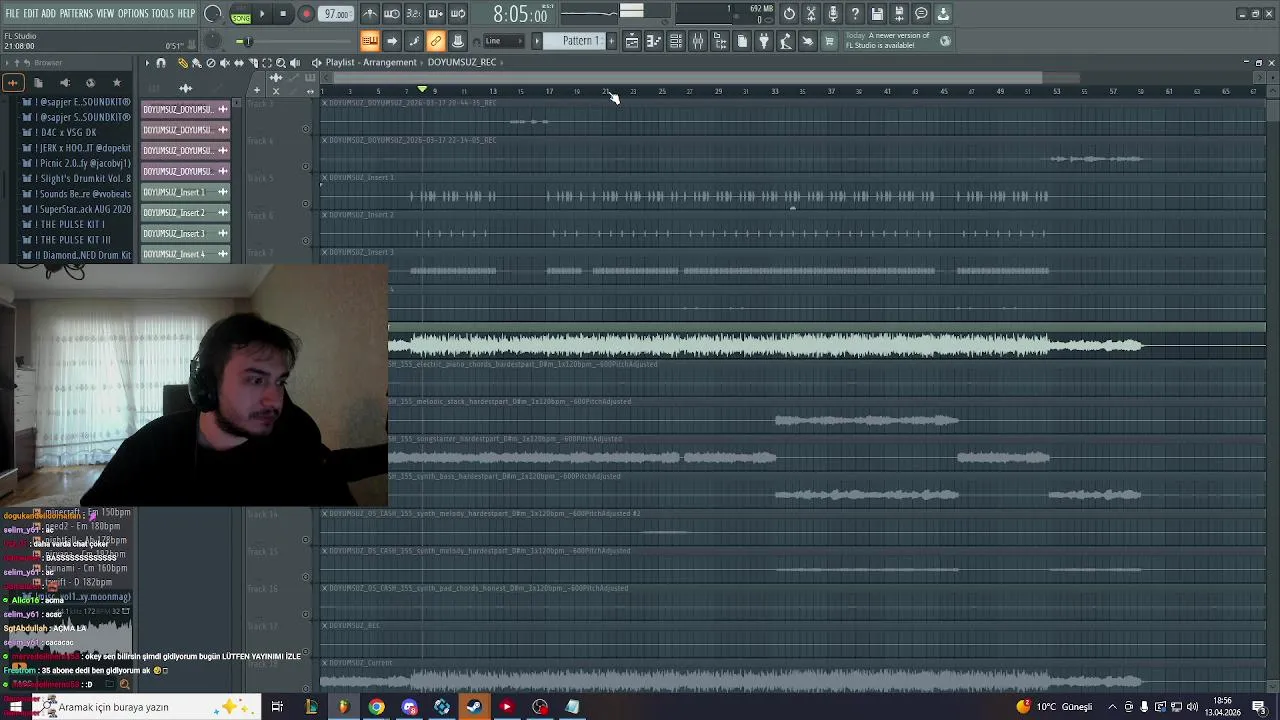Image resolution: width=1280 pixels, height=720 pixels.
Task: Click the one-click audio recording microphone icon
Action: [833, 14]
